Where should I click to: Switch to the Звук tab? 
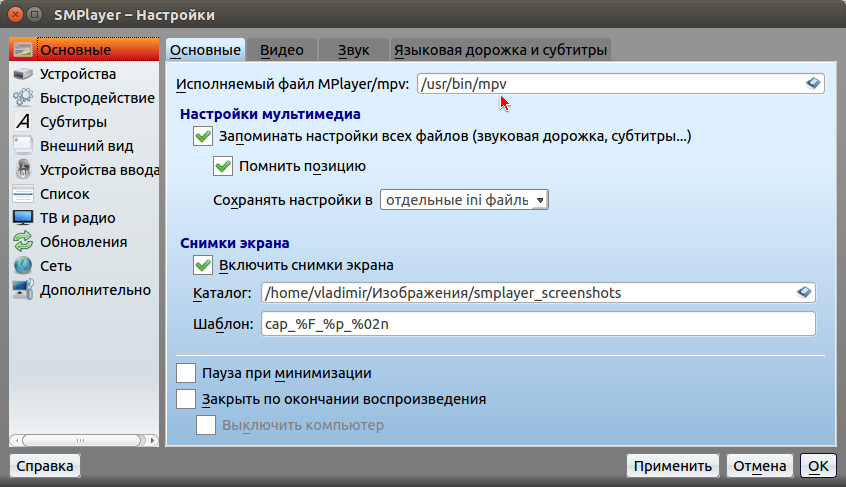(x=353, y=50)
